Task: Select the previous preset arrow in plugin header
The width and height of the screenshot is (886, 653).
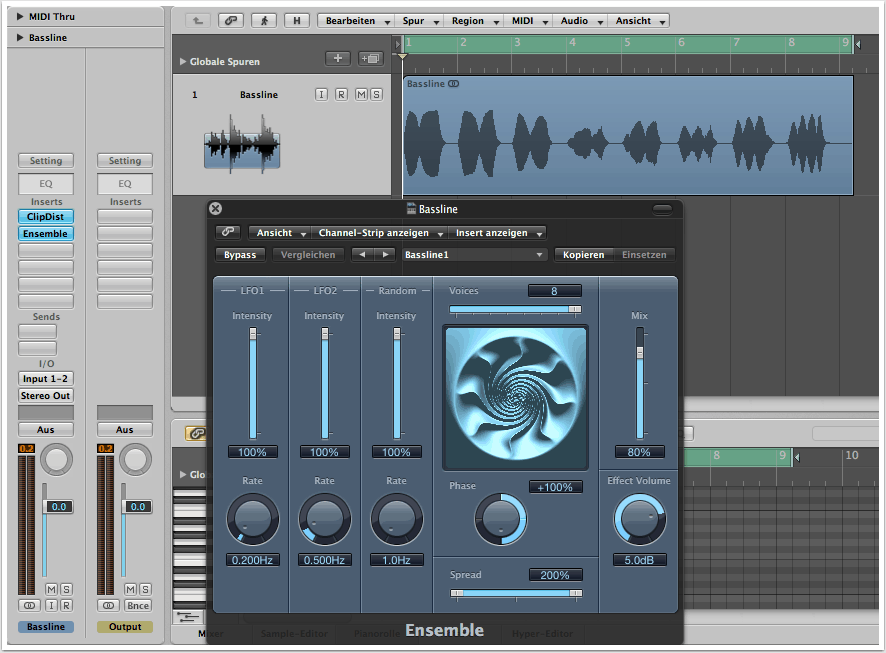Action: tap(363, 255)
